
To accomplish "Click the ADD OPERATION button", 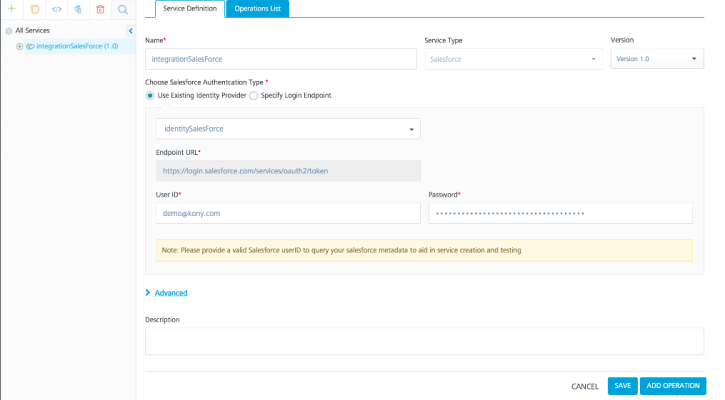I will pyautogui.click(x=673, y=386).
